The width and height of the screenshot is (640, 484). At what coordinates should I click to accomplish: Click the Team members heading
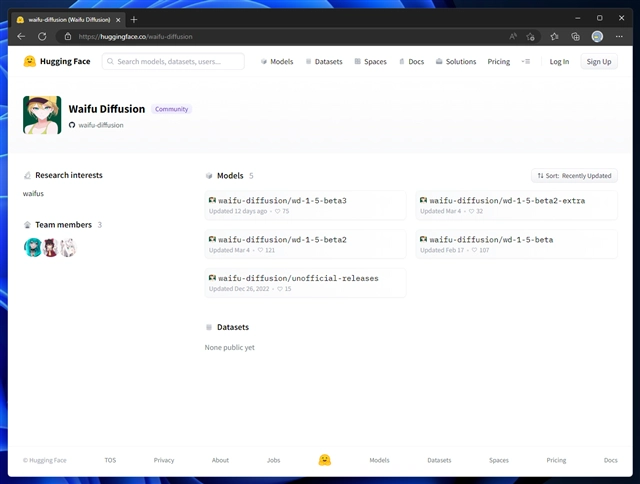(63, 225)
